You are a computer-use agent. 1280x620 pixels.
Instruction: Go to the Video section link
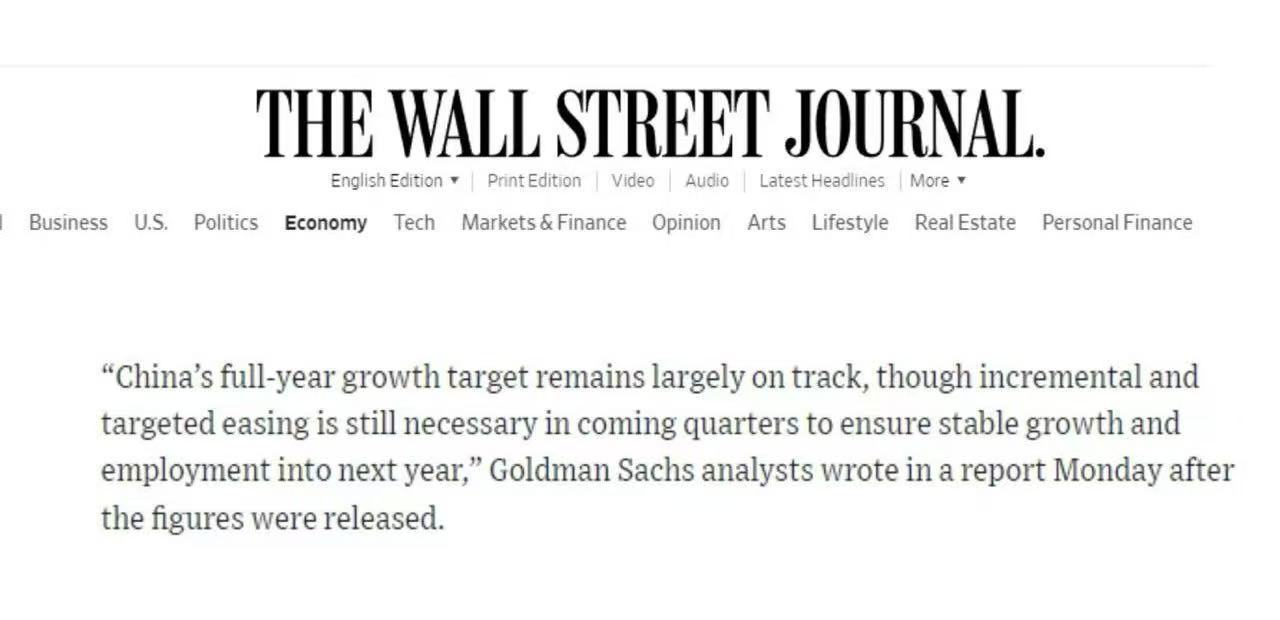632,181
